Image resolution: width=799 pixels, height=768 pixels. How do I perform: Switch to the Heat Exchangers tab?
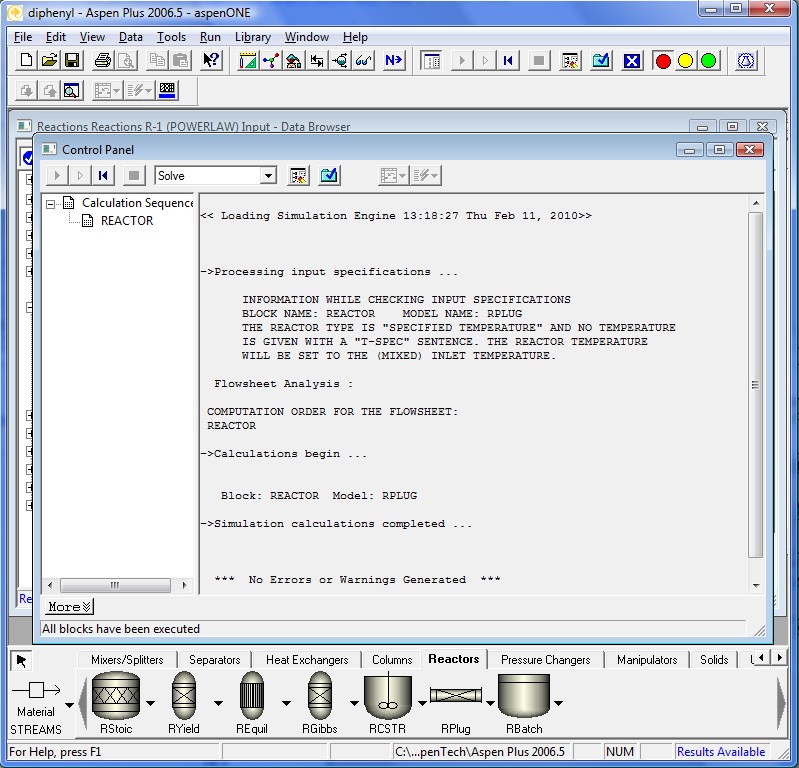point(307,660)
